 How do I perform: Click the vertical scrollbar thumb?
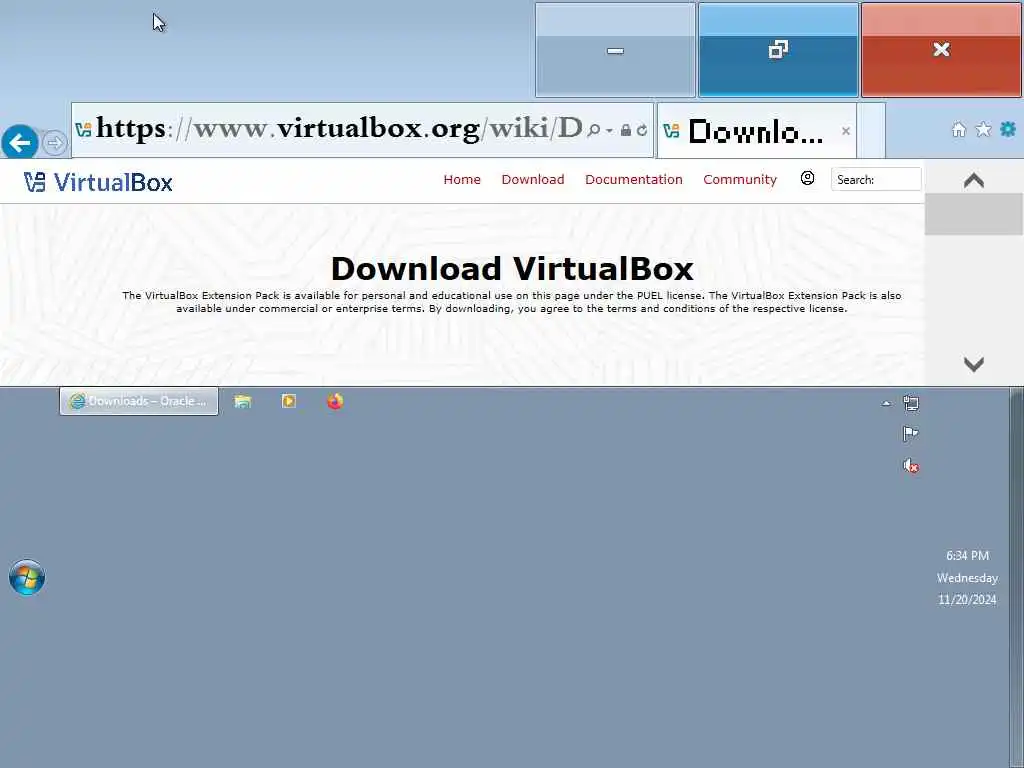pyautogui.click(x=974, y=214)
